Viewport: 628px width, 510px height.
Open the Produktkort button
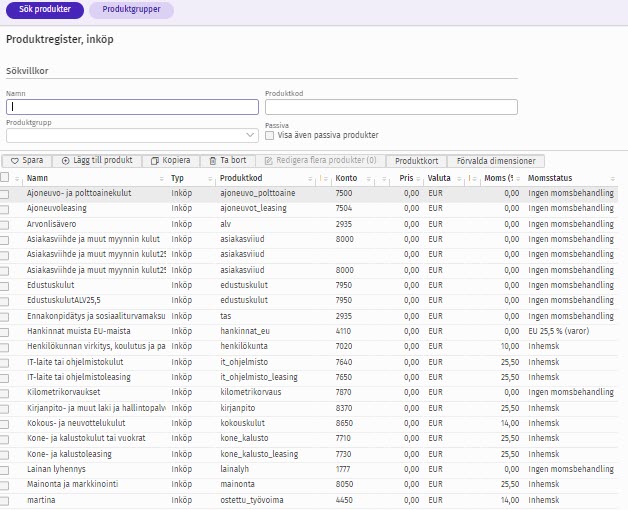coord(417,161)
